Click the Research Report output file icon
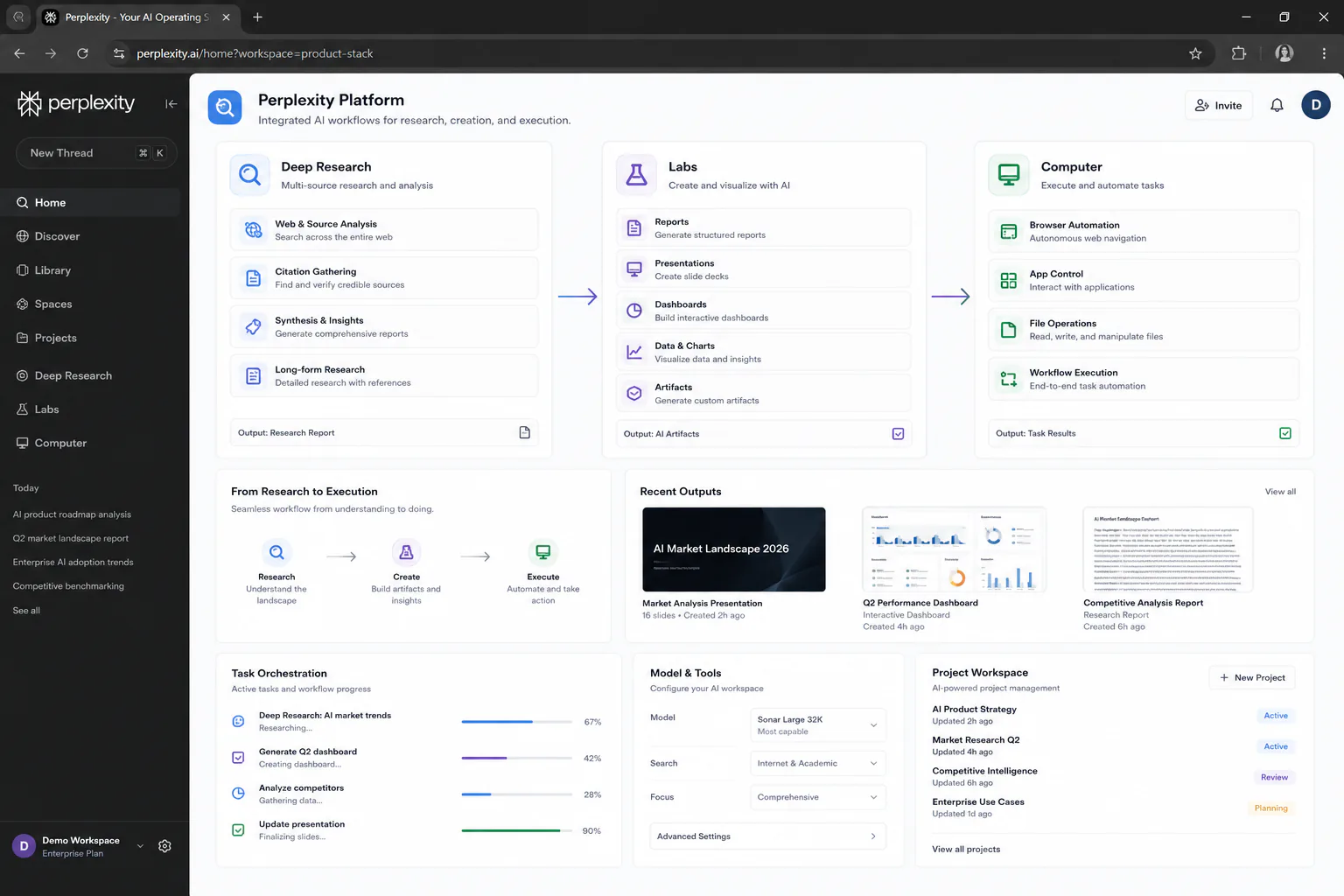Viewport: 1344px width, 896px height. point(525,432)
